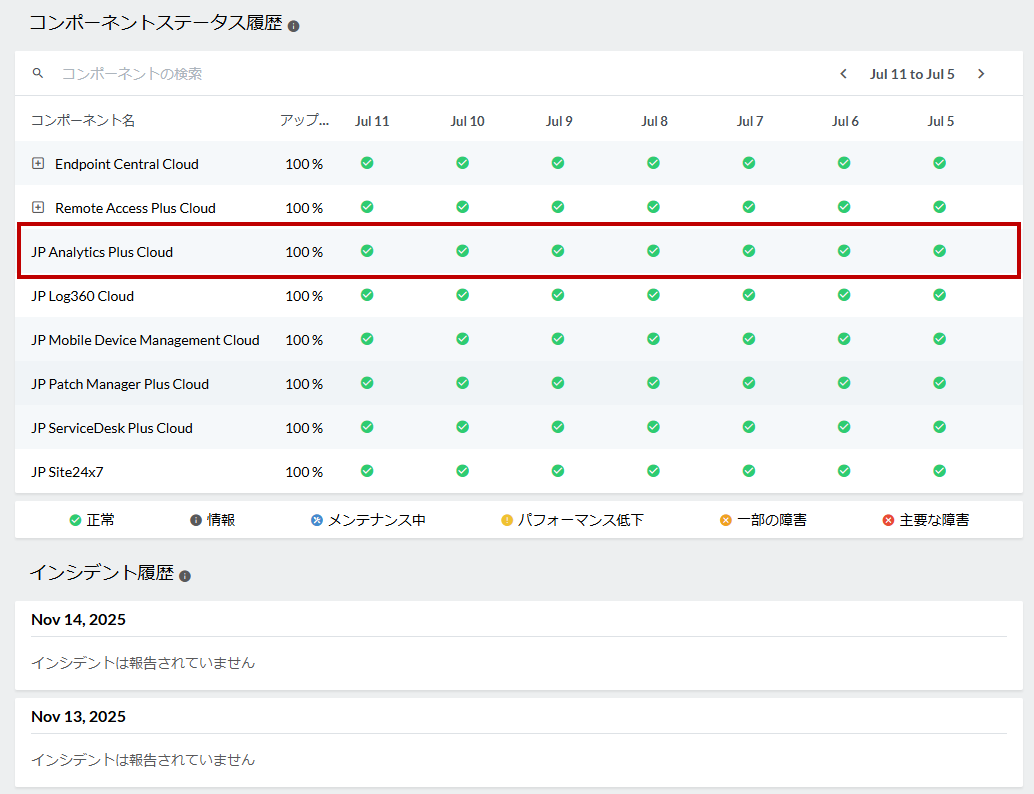This screenshot has height=794, width=1034.
Task: Click the yellow パフォーマンス低下 legend icon
Action: coord(506,520)
